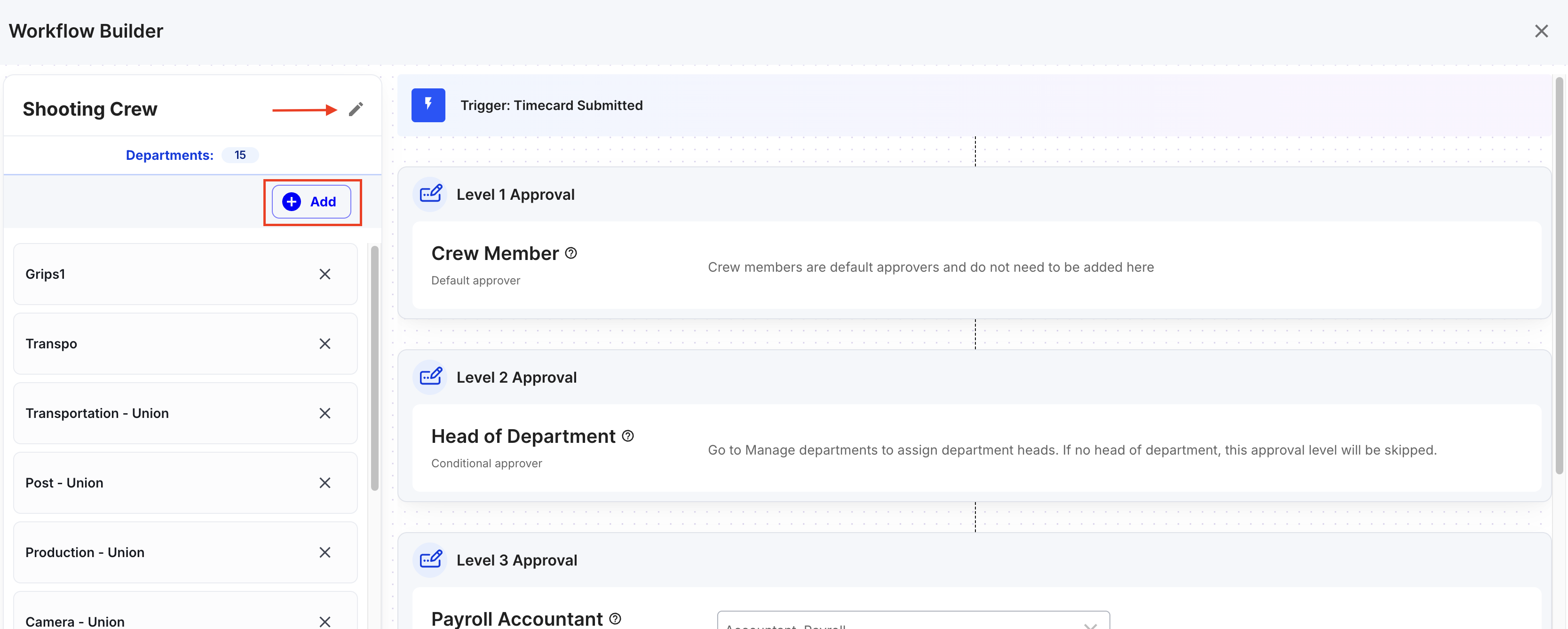1568x629 pixels.
Task: Click the Level 2 Approval heading
Action: [516, 377]
